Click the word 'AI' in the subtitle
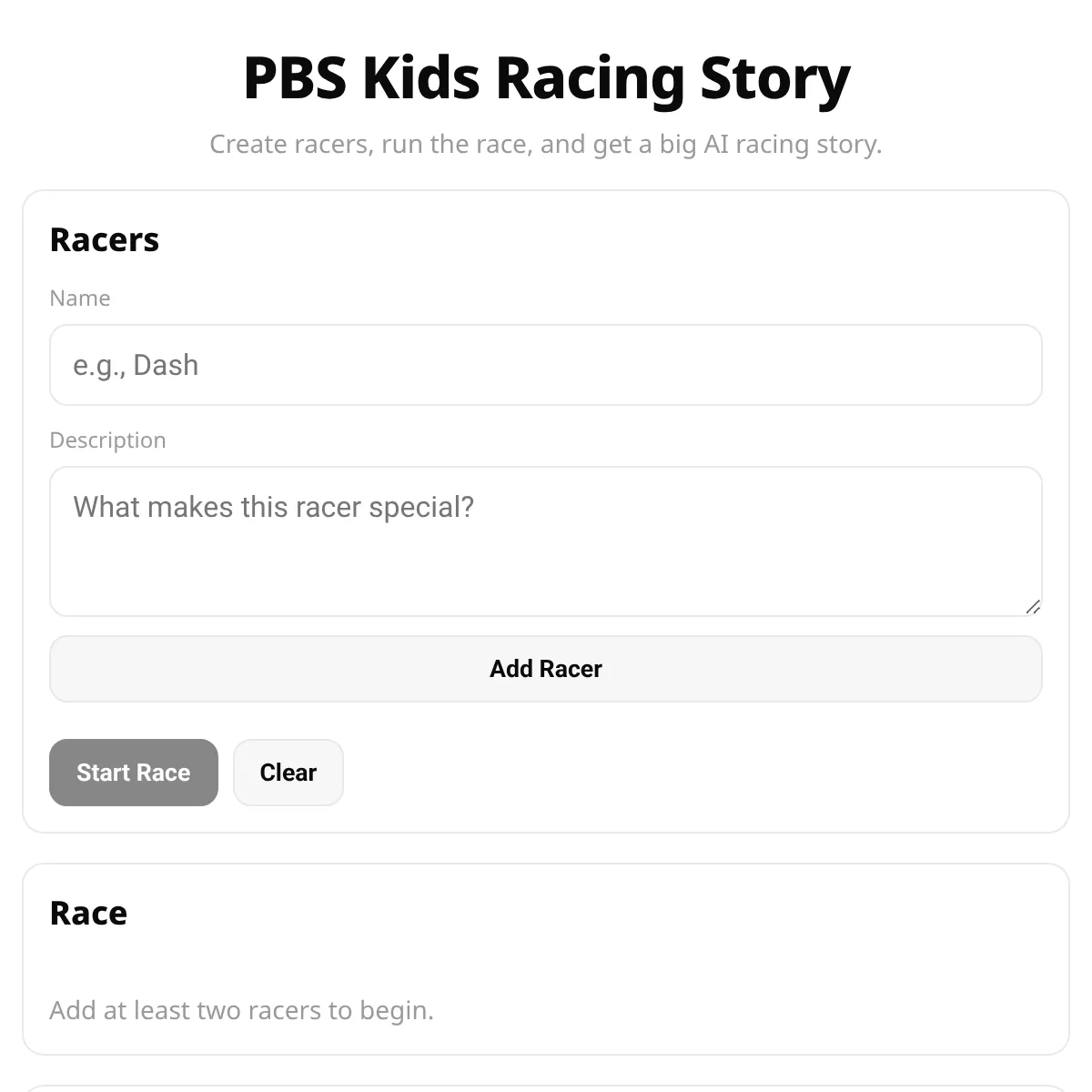 716,145
